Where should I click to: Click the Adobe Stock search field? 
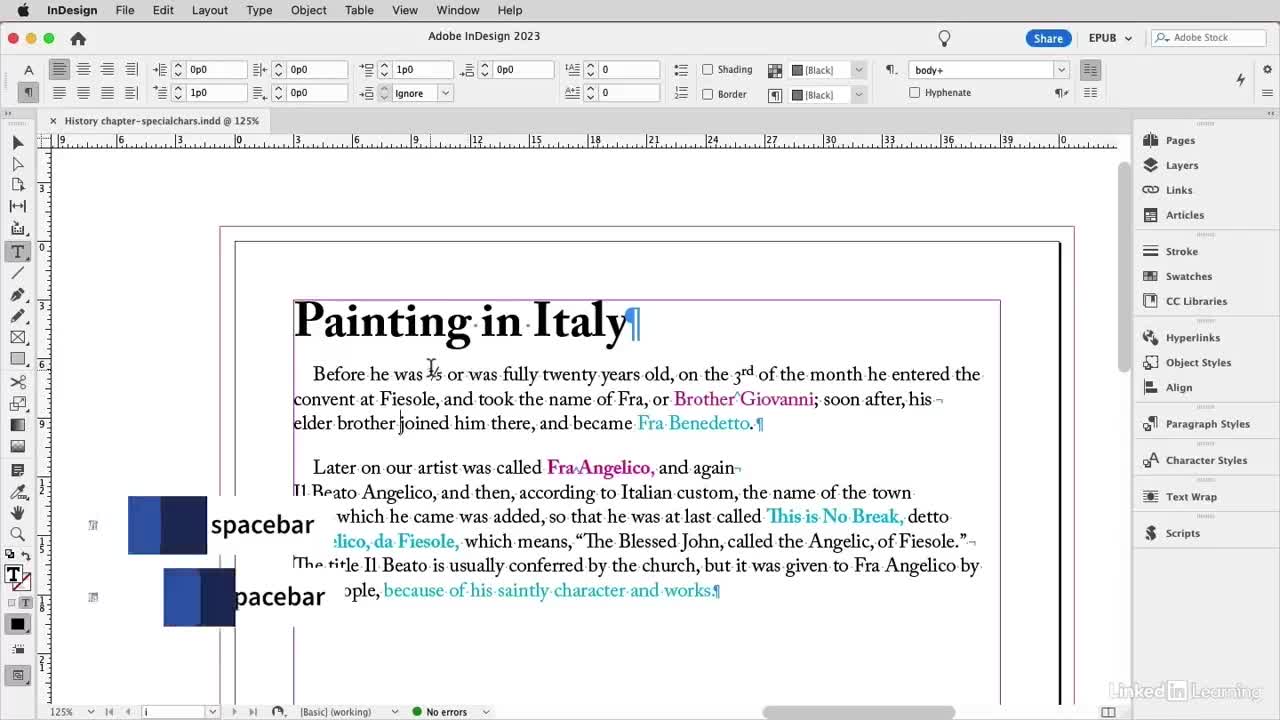(x=1208, y=38)
